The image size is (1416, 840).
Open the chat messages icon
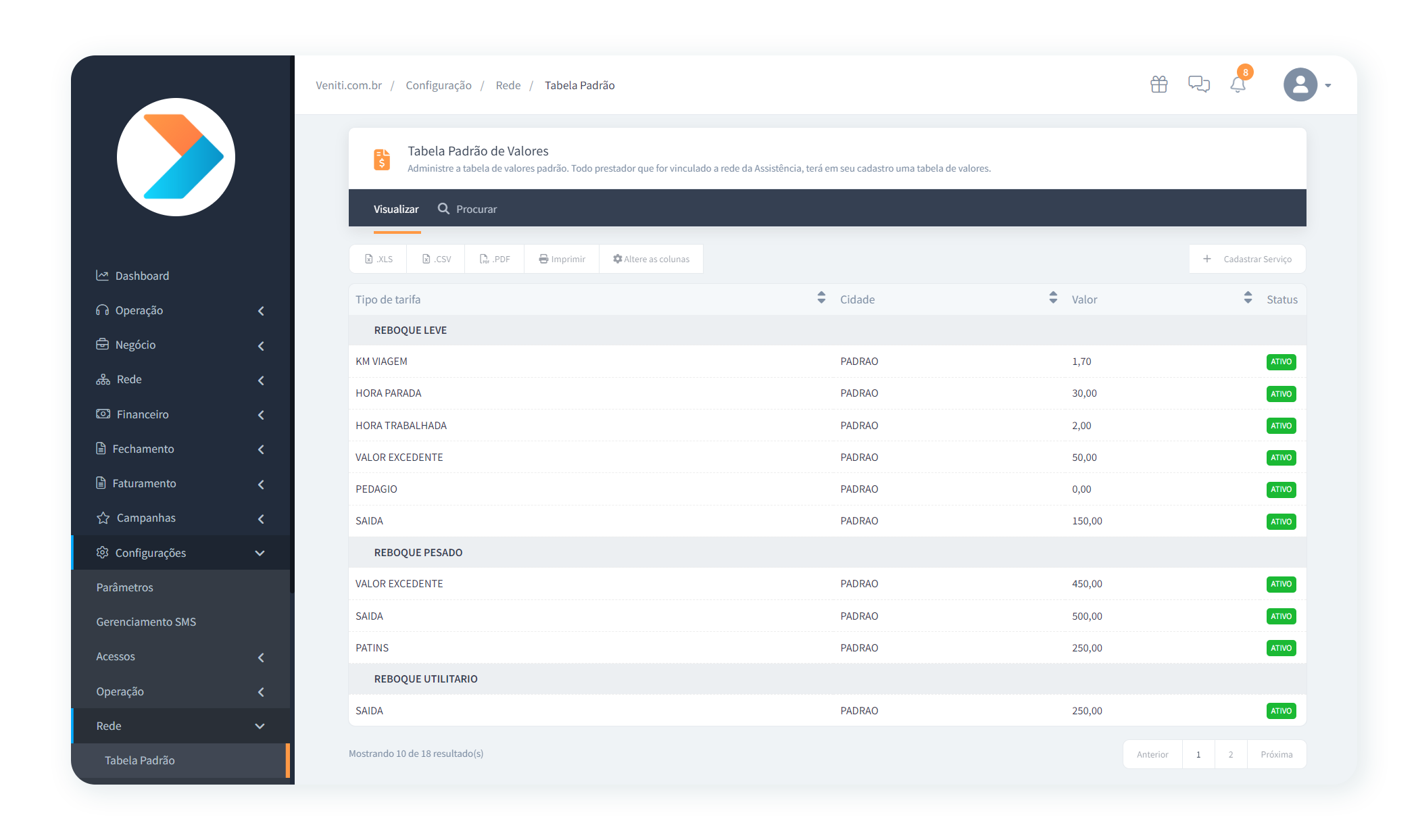coord(1198,84)
